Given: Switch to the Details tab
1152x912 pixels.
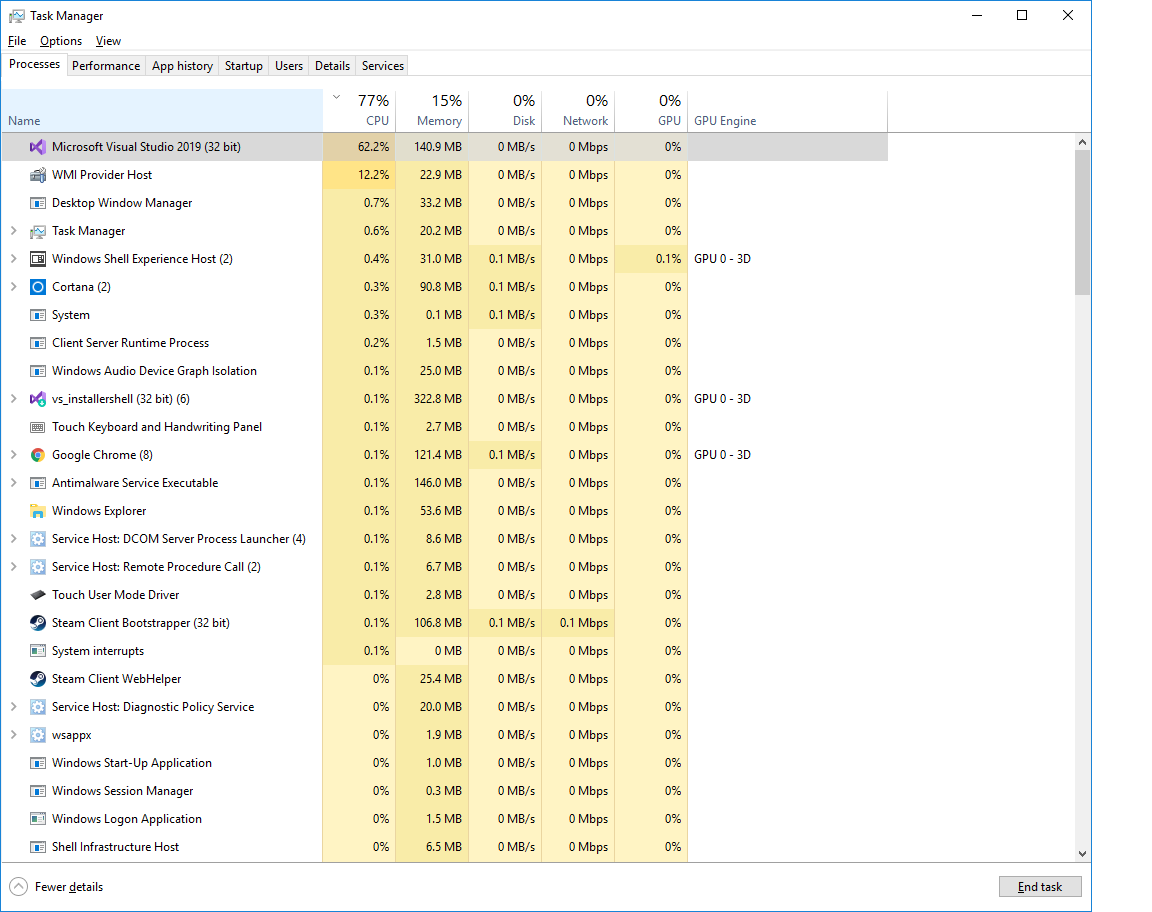Looking at the screenshot, I should (332, 66).
